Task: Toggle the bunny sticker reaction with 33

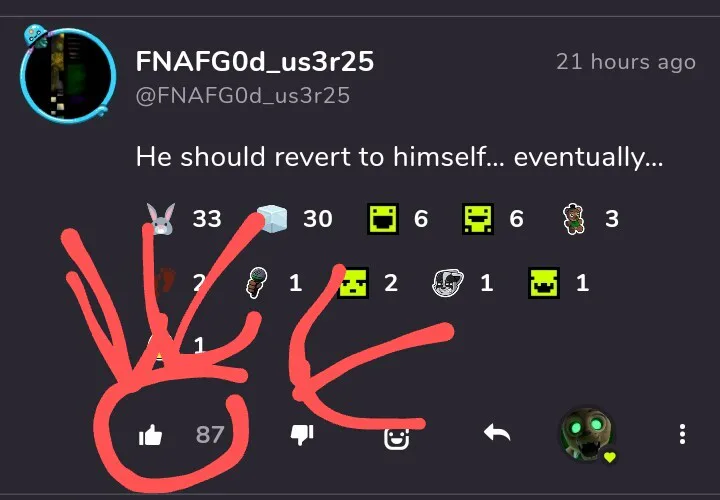Action: 161,219
